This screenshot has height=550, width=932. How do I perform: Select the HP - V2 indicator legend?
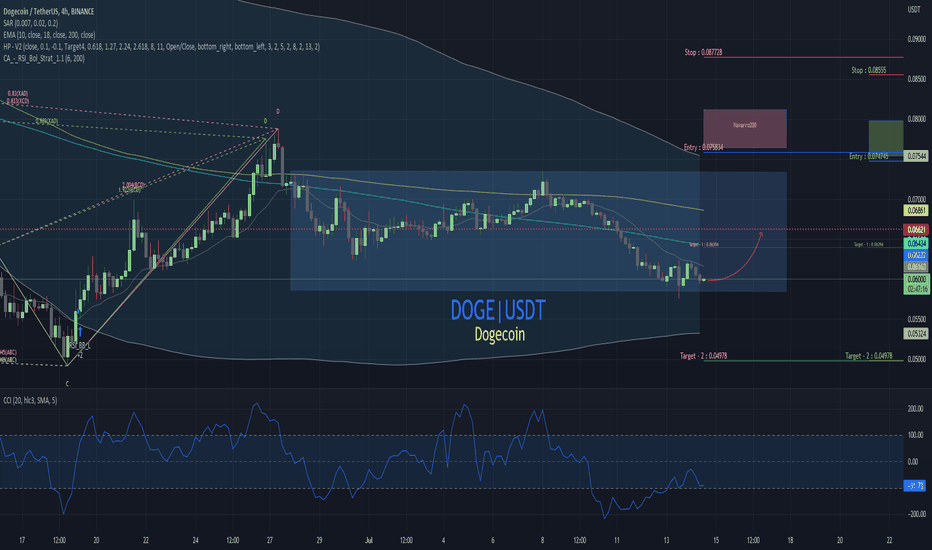coord(161,46)
